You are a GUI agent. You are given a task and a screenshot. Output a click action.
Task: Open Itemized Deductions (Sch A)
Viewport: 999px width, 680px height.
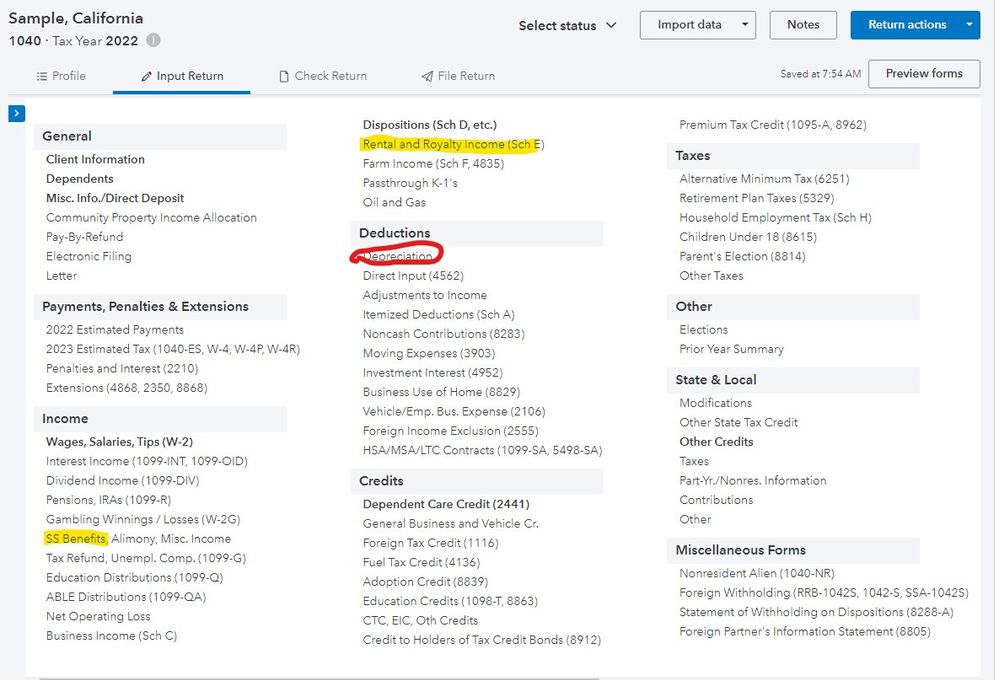tap(438, 315)
